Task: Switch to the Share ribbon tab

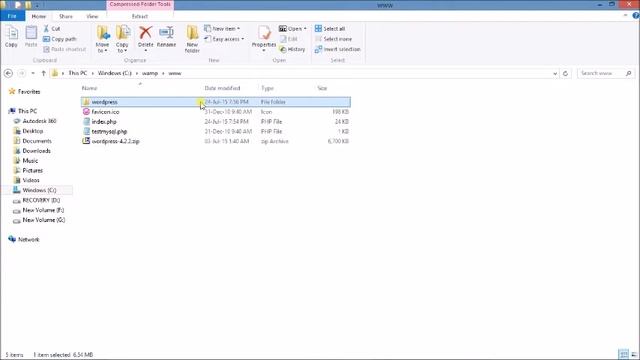Action: [x=66, y=16]
